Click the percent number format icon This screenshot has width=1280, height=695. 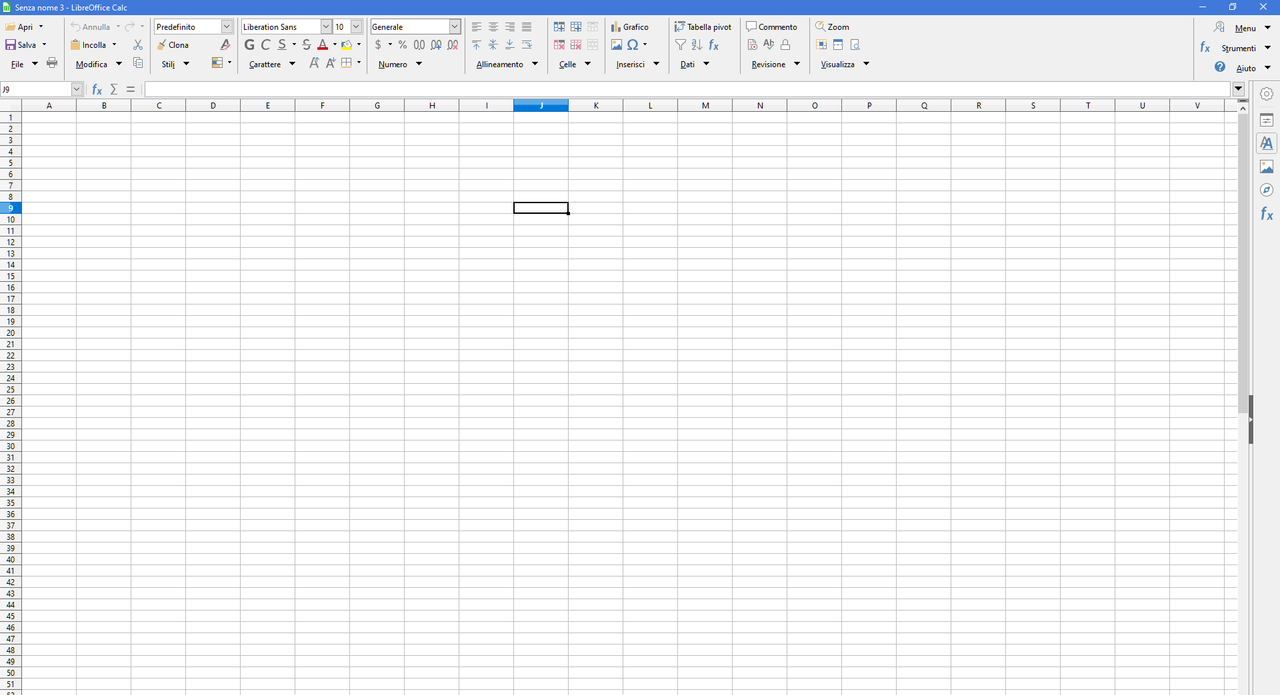point(402,45)
